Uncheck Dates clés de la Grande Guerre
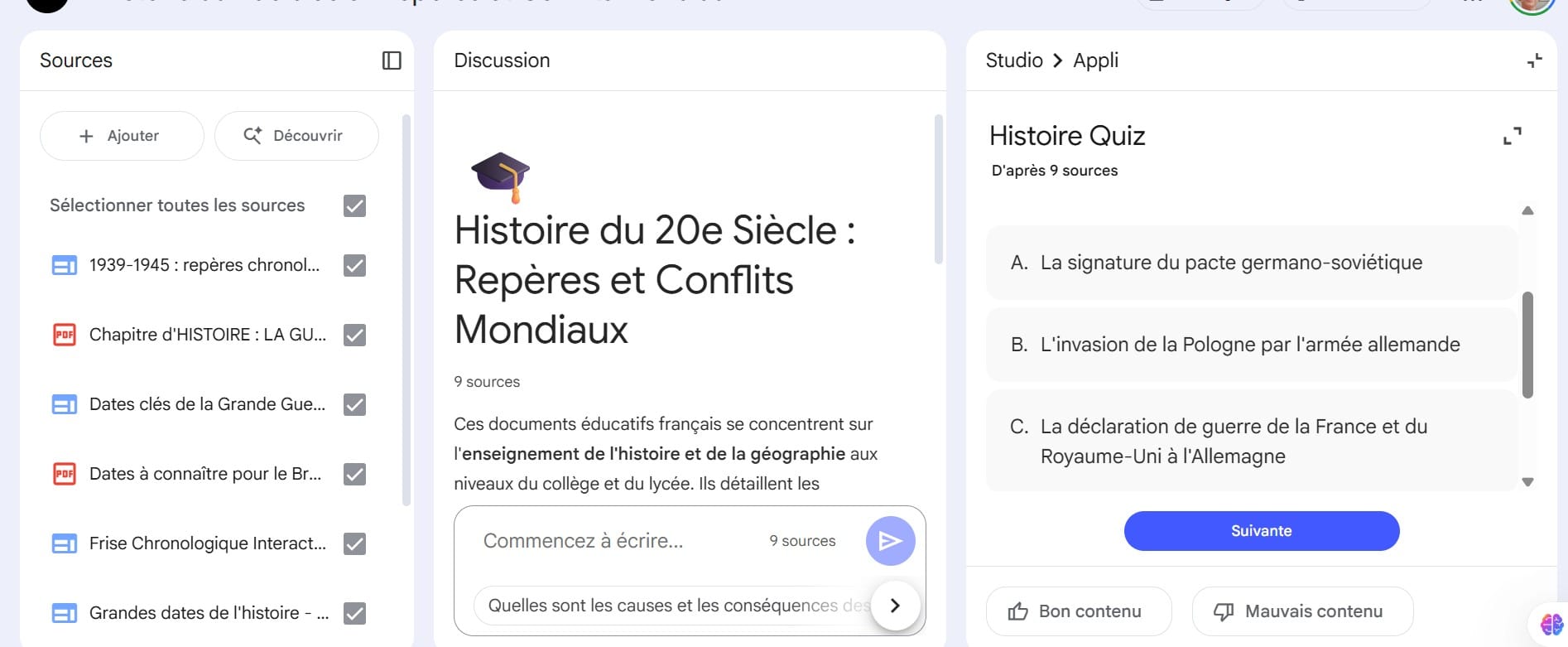Screen dimensions: 1568x647 (x=354, y=404)
